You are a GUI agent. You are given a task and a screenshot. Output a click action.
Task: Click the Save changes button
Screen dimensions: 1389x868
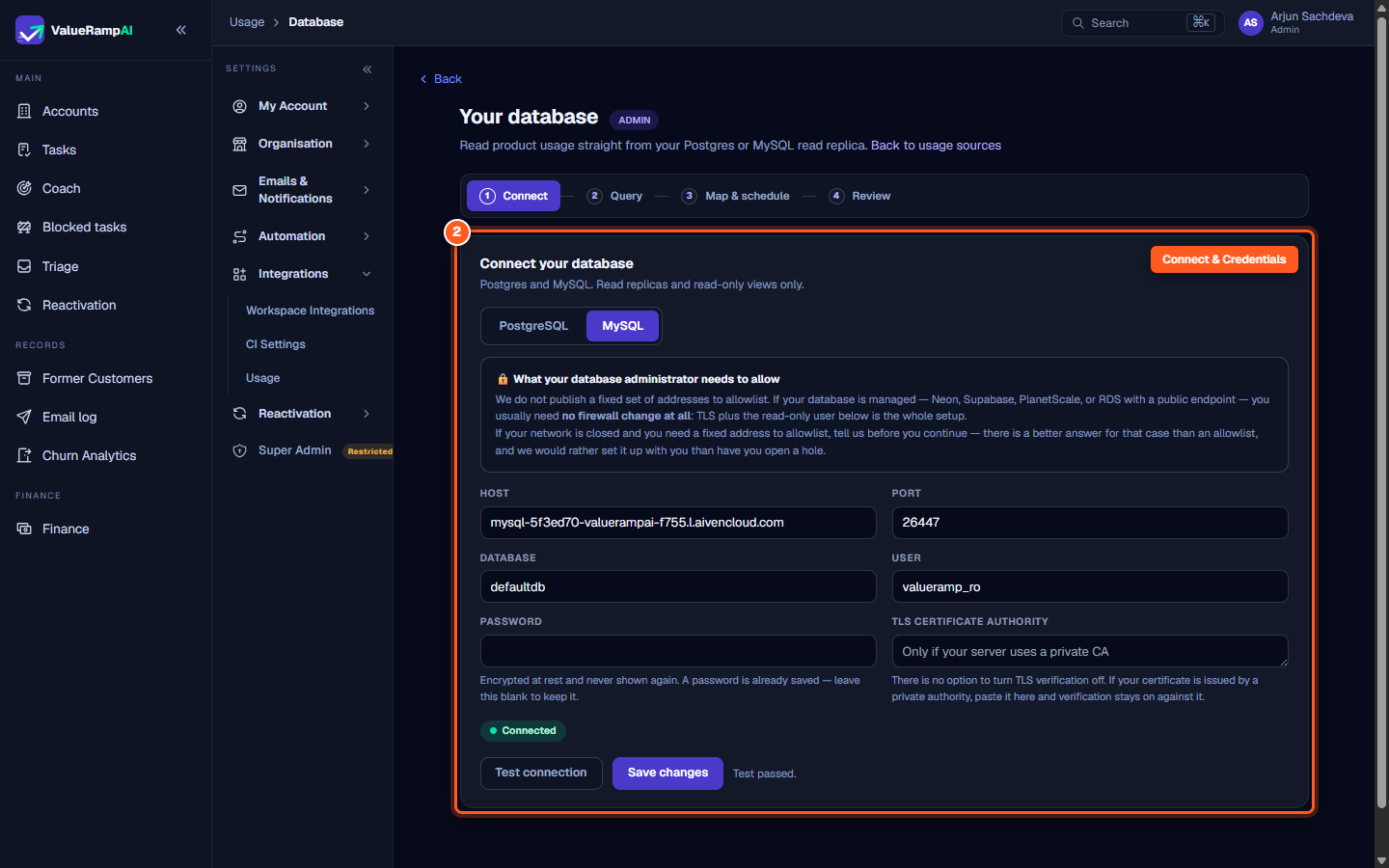[x=667, y=773]
